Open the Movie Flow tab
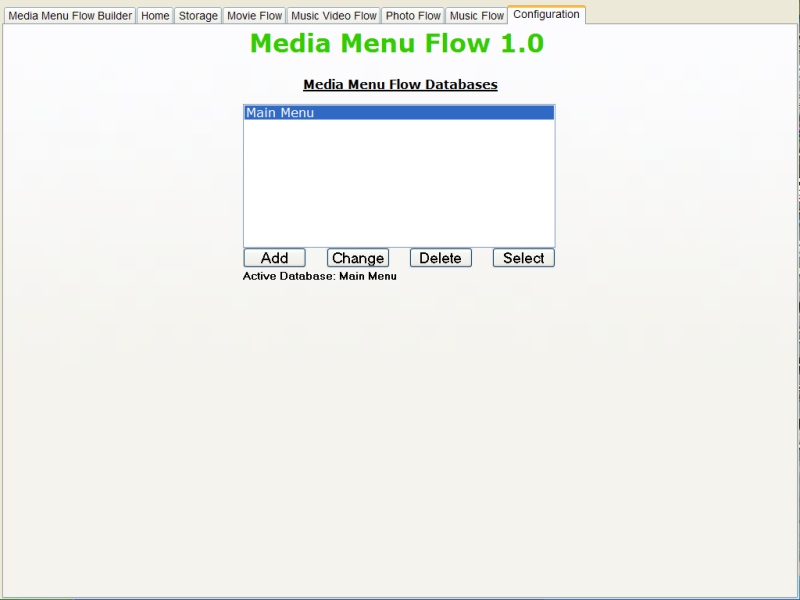The height and width of the screenshot is (600, 800). click(254, 16)
